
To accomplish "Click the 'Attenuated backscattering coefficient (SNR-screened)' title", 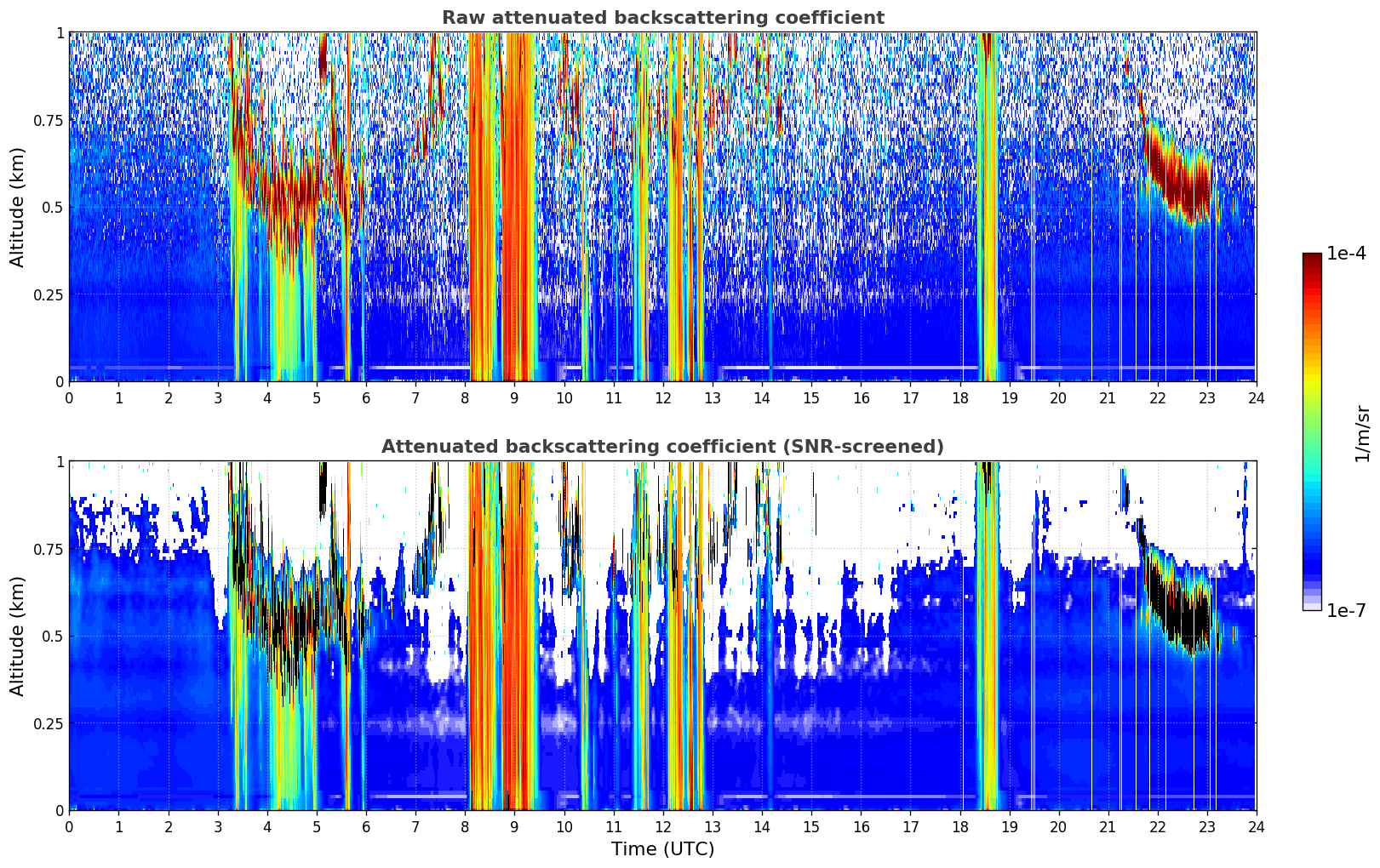I will [x=662, y=447].
